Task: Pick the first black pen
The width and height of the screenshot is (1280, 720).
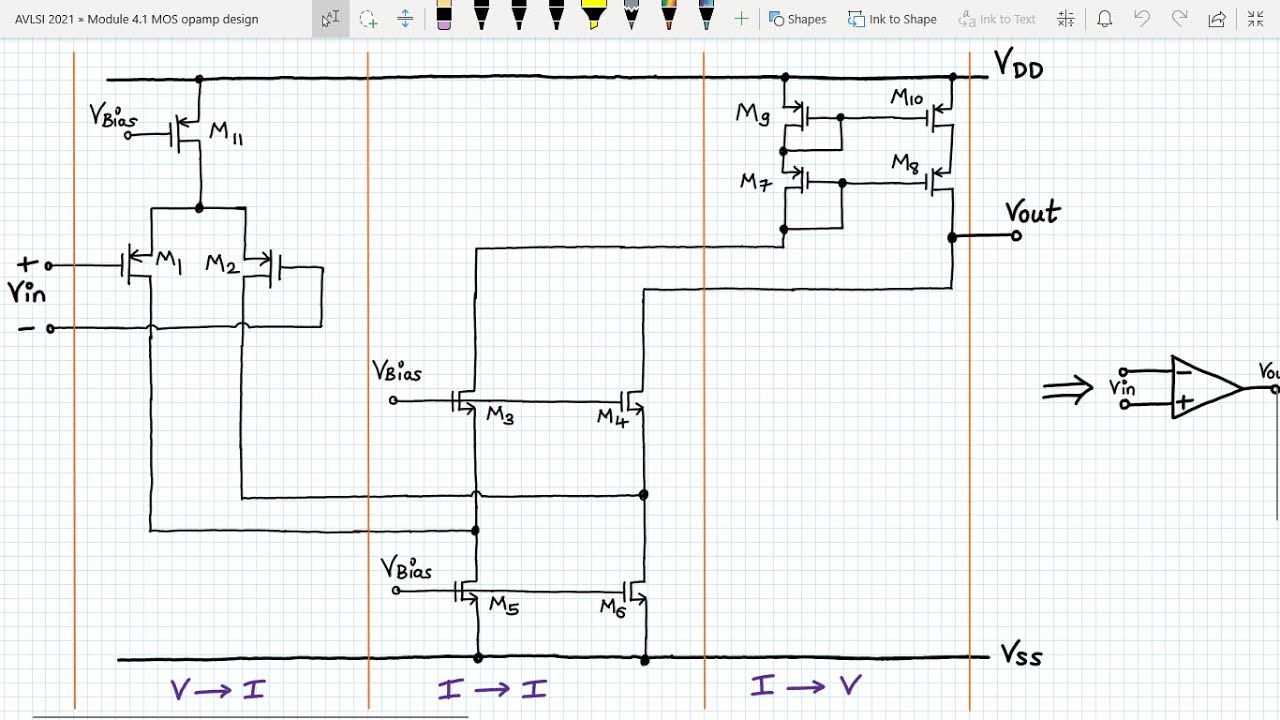Action: 481,17
